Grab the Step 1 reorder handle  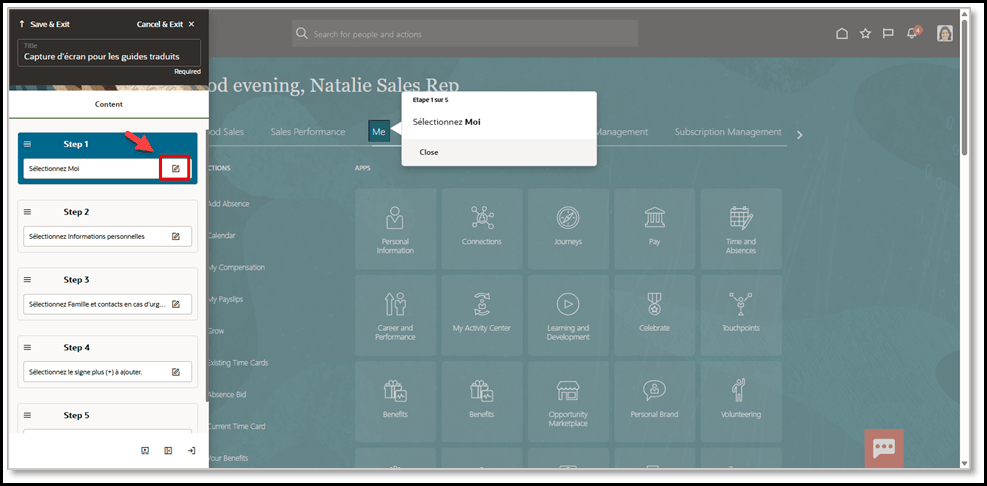28,144
